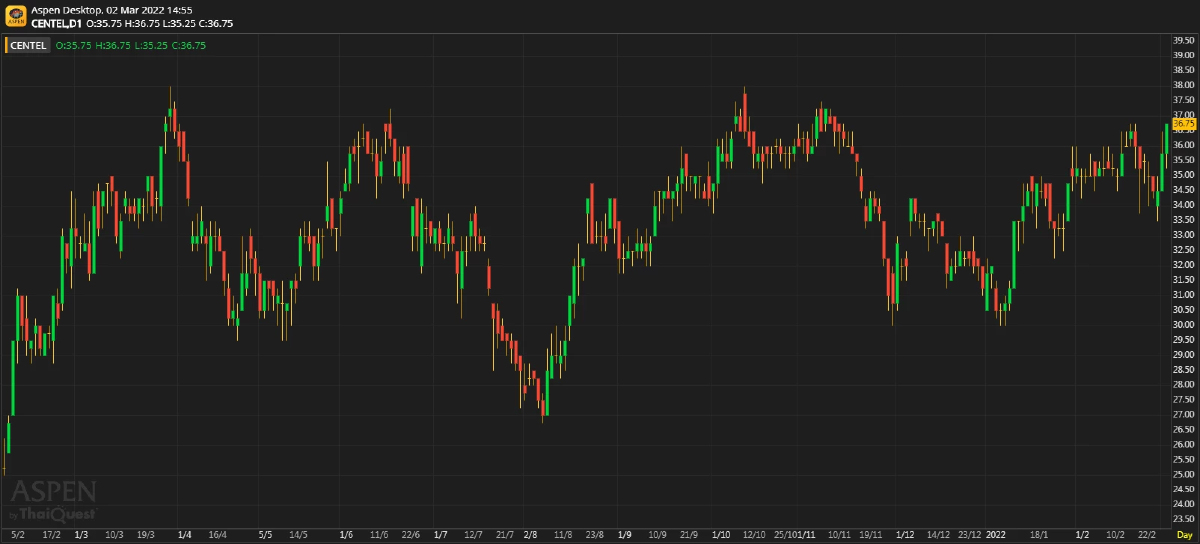This screenshot has width=1200, height=544.
Task: Click the 21/7 date on time axis
Action: click(505, 535)
